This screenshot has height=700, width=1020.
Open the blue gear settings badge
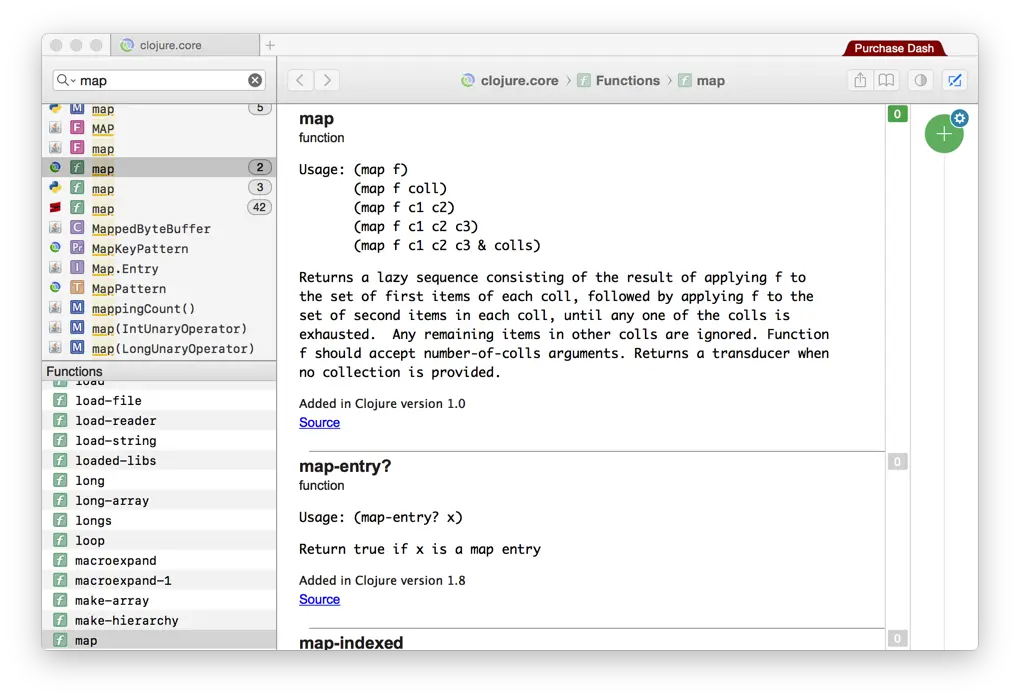pos(960,118)
